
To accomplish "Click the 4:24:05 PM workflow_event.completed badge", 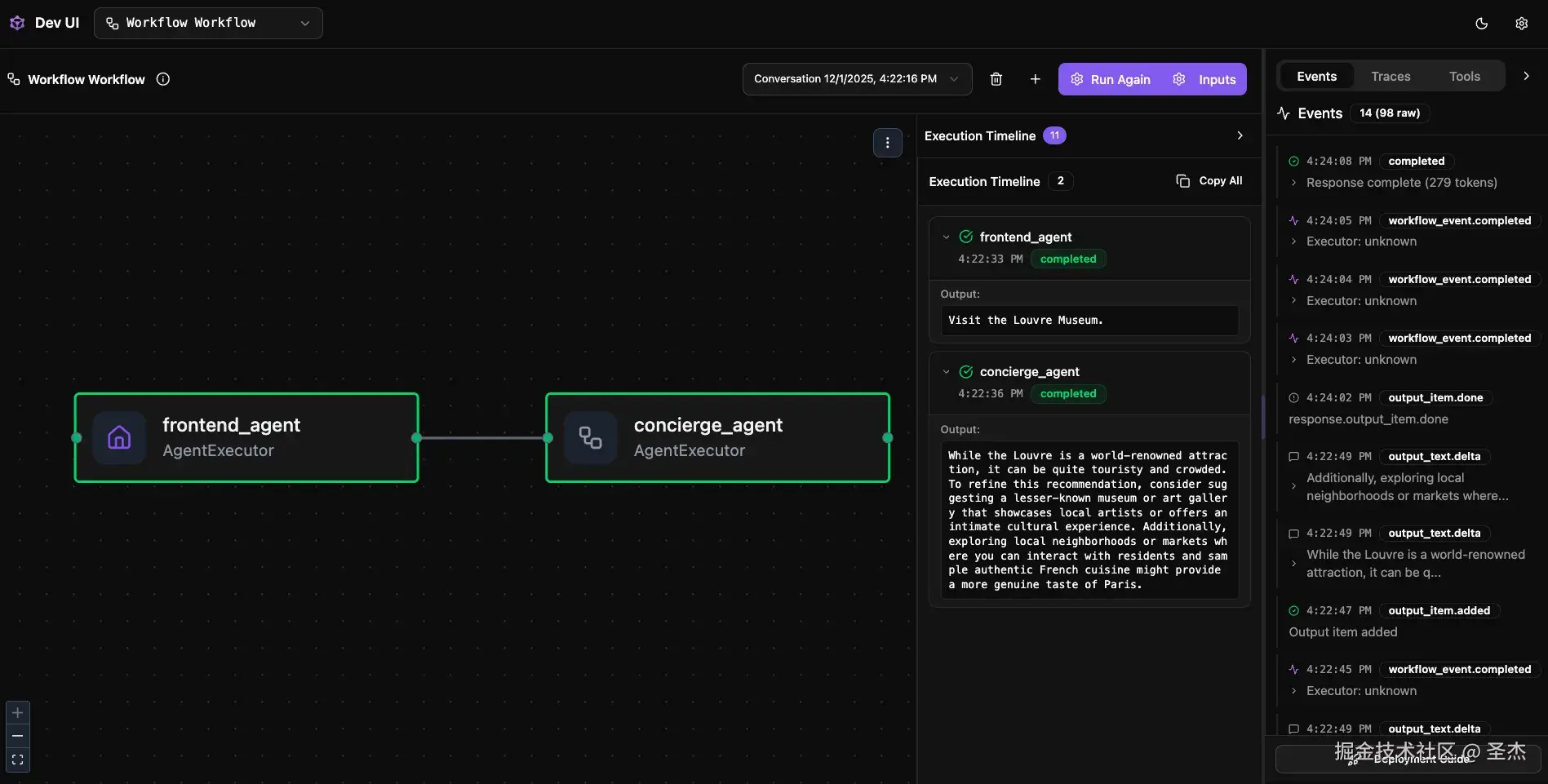I will pos(1459,220).
